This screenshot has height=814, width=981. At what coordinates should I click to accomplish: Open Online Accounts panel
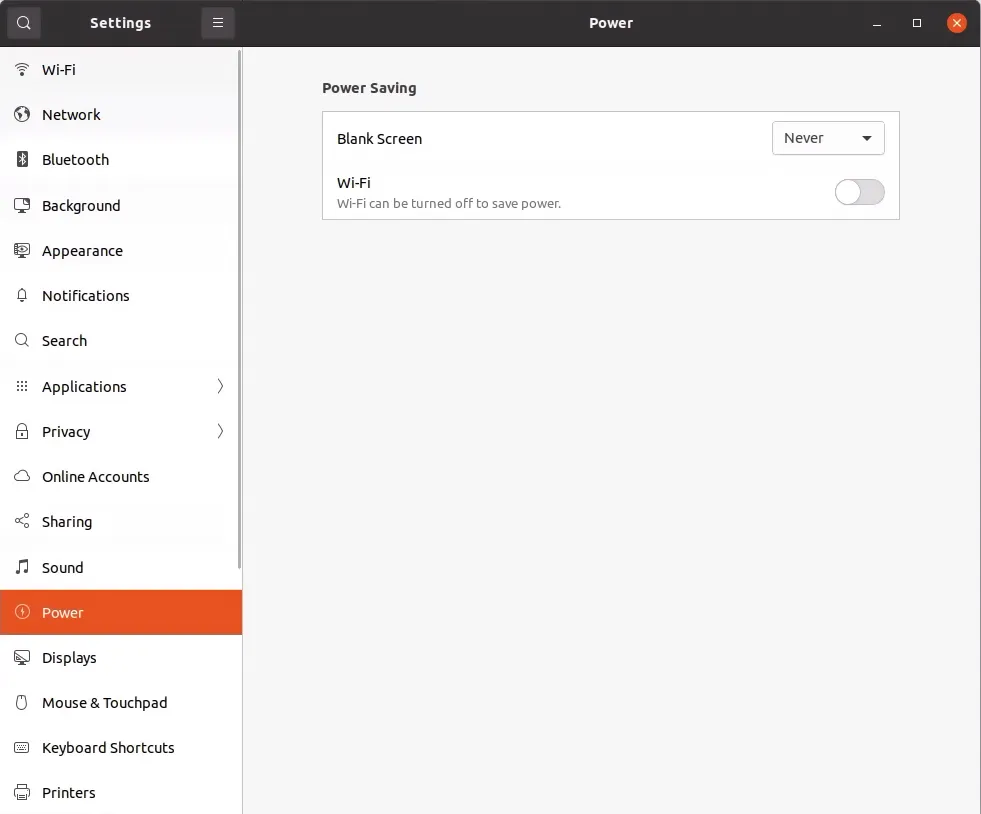(119, 476)
